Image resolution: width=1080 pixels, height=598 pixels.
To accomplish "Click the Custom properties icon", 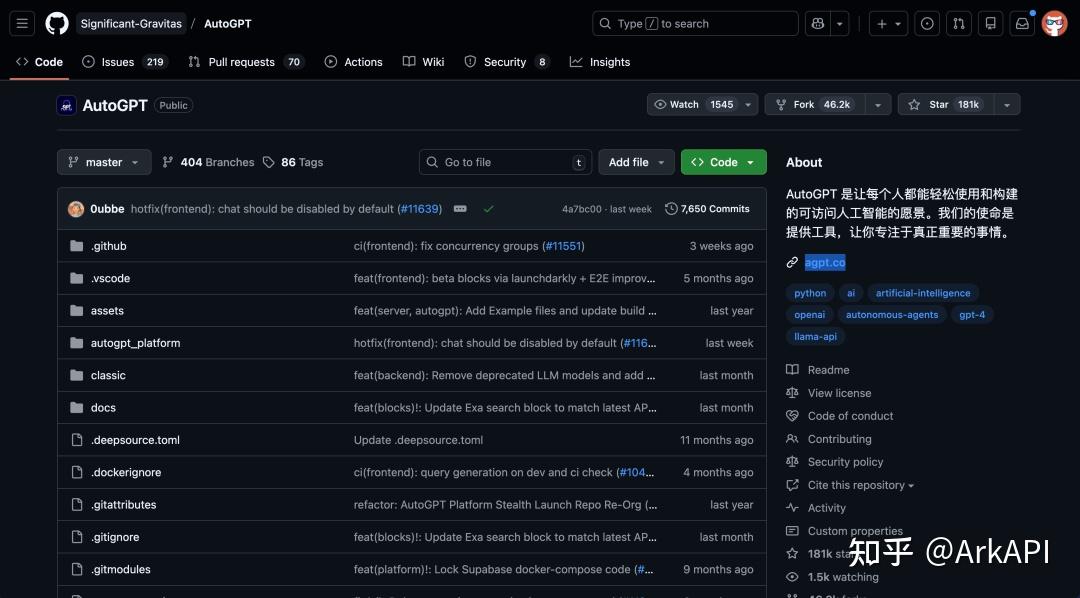I will click(792, 531).
